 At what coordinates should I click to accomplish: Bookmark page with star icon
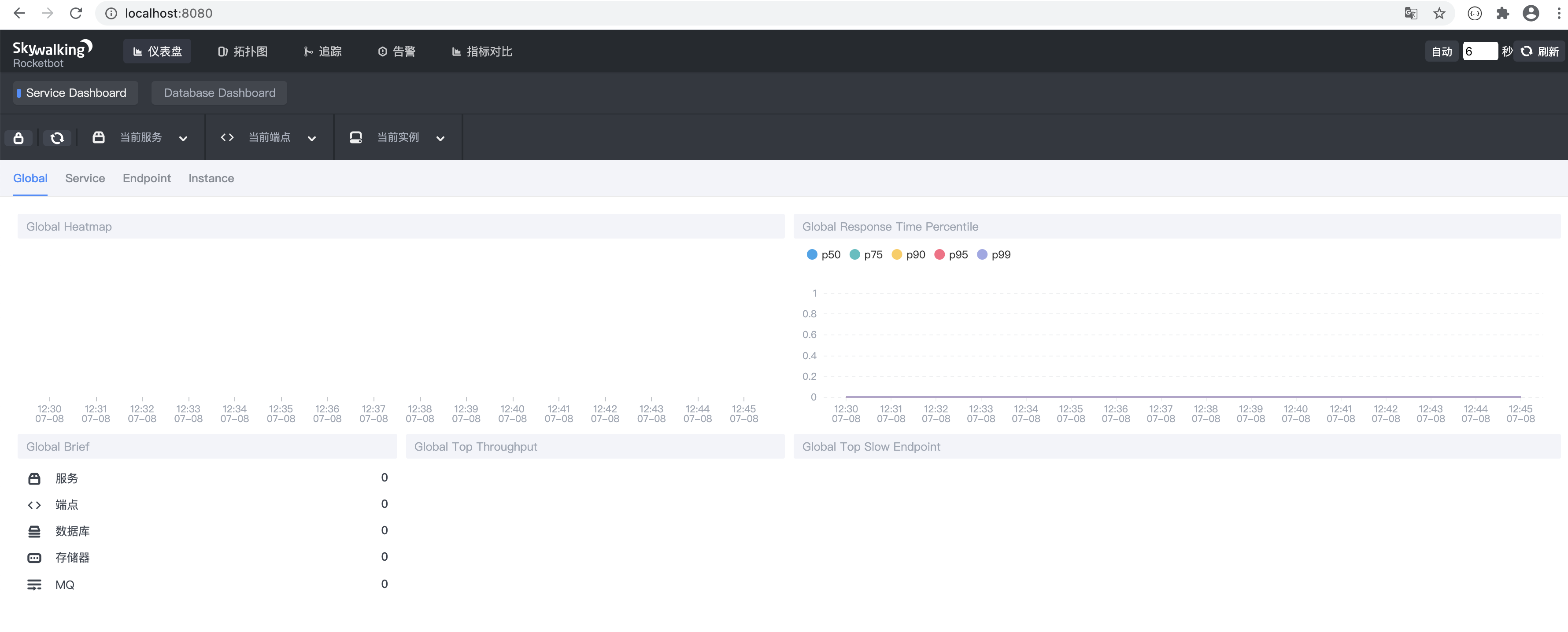tap(1439, 13)
